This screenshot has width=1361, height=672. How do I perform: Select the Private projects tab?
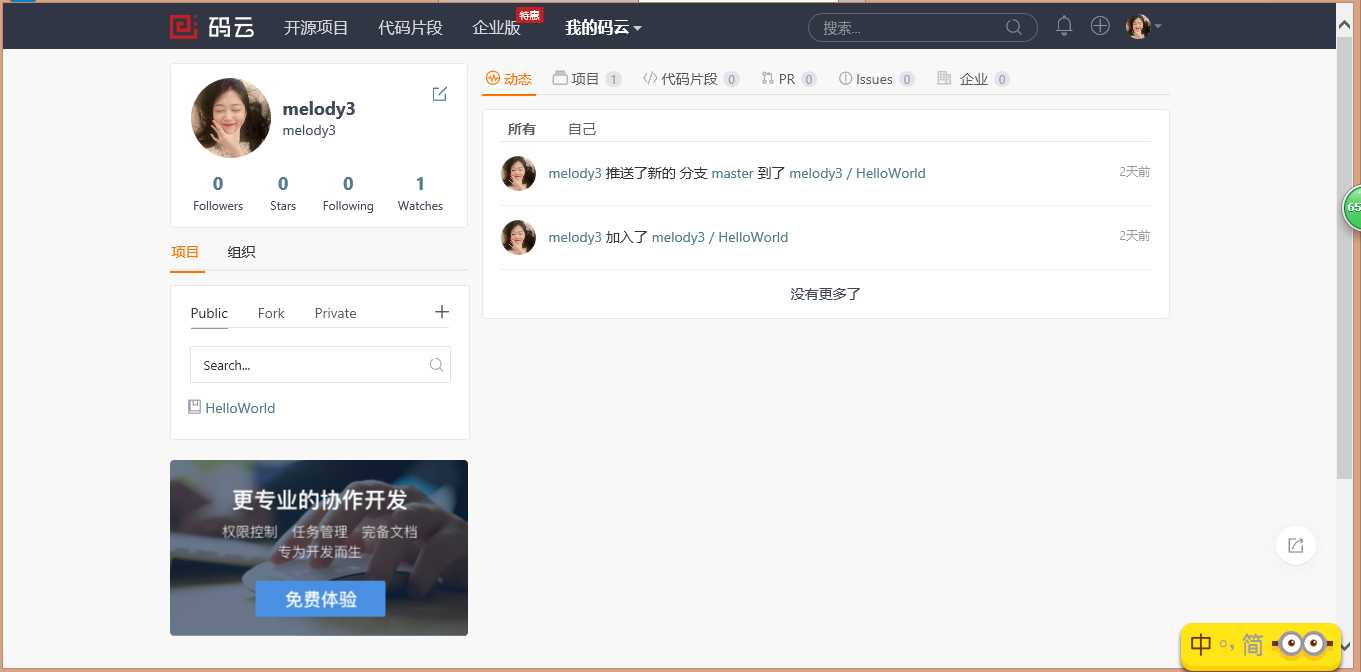(x=335, y=313)
